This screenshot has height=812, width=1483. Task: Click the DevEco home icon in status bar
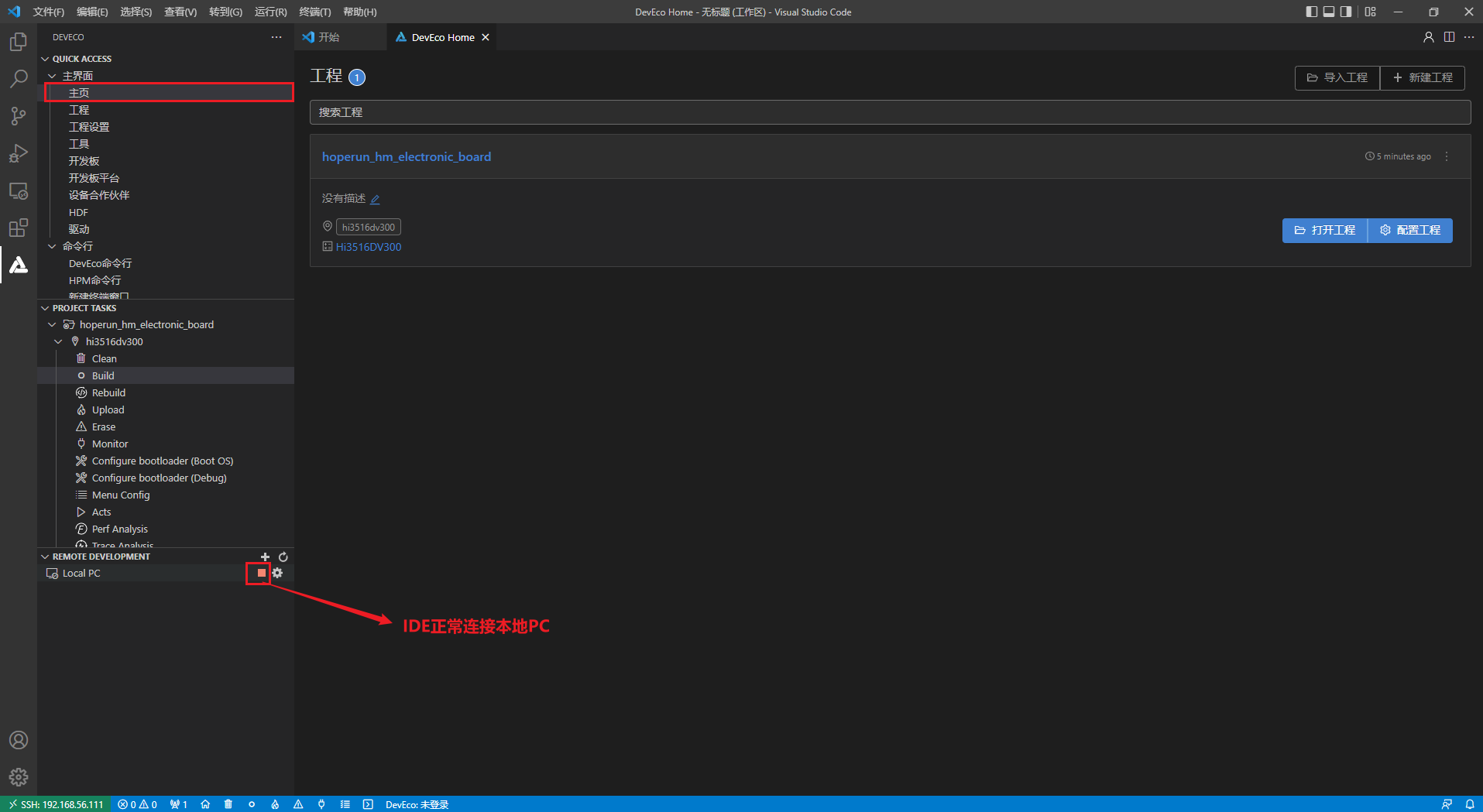[205, 804]
